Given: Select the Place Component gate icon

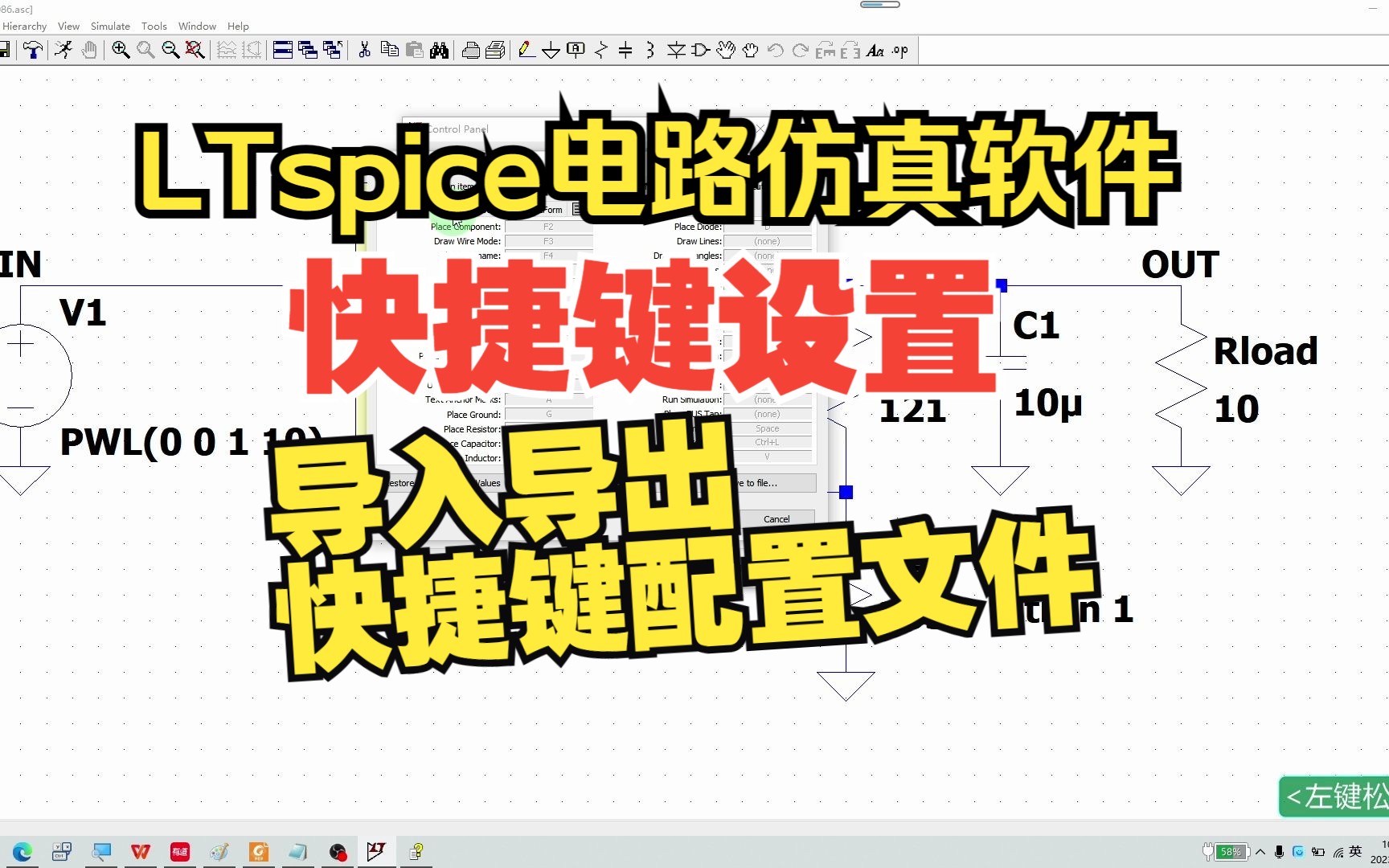Looking at the screenshot, I should pyautogui.click(x=700, y=51).
